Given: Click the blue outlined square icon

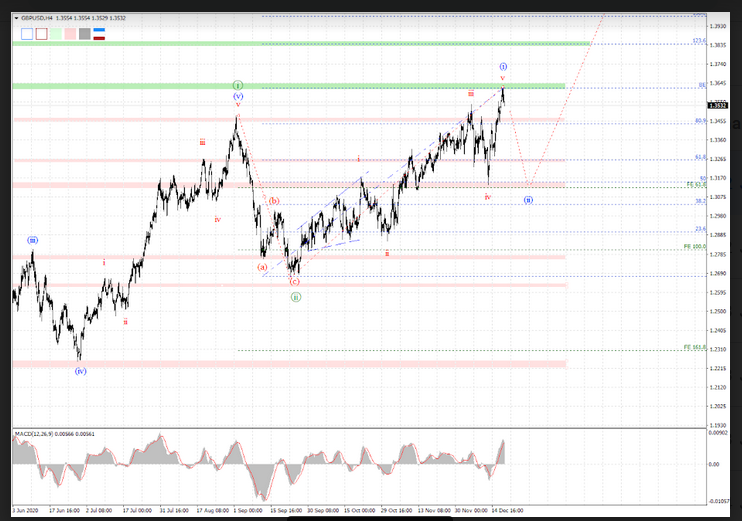Looking at the screenshot, I should point(27,33).
